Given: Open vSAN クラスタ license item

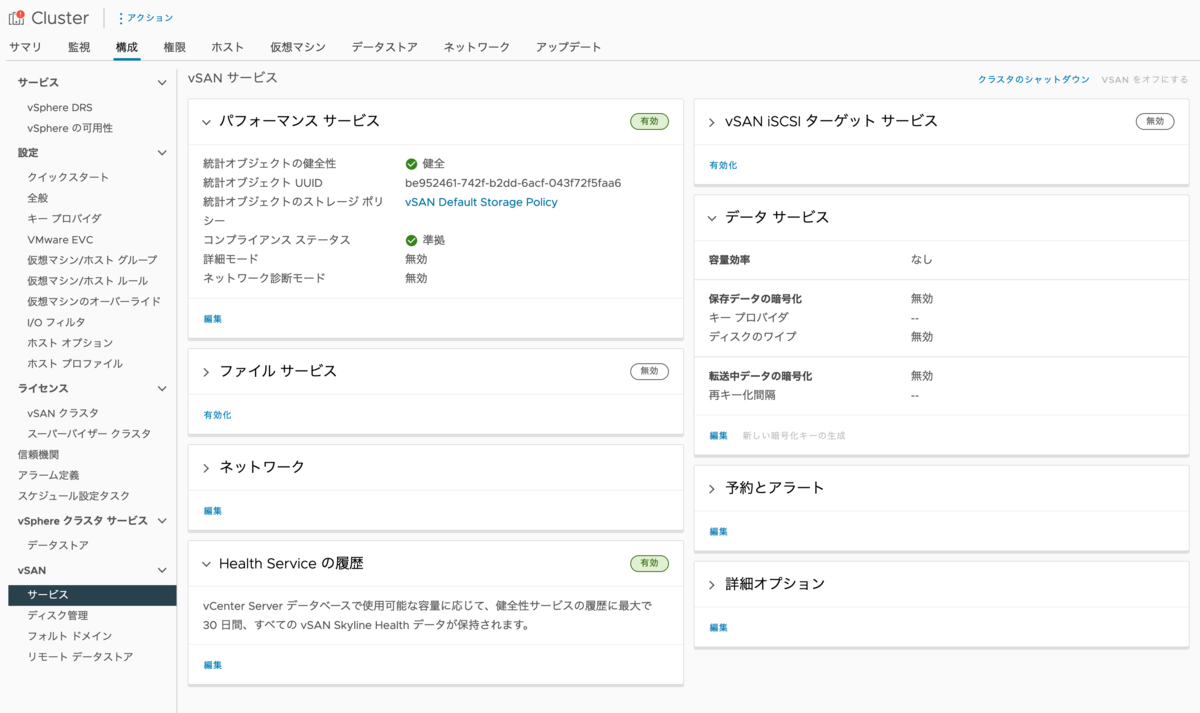Looking at the screenshot, I should click(63, 413).
